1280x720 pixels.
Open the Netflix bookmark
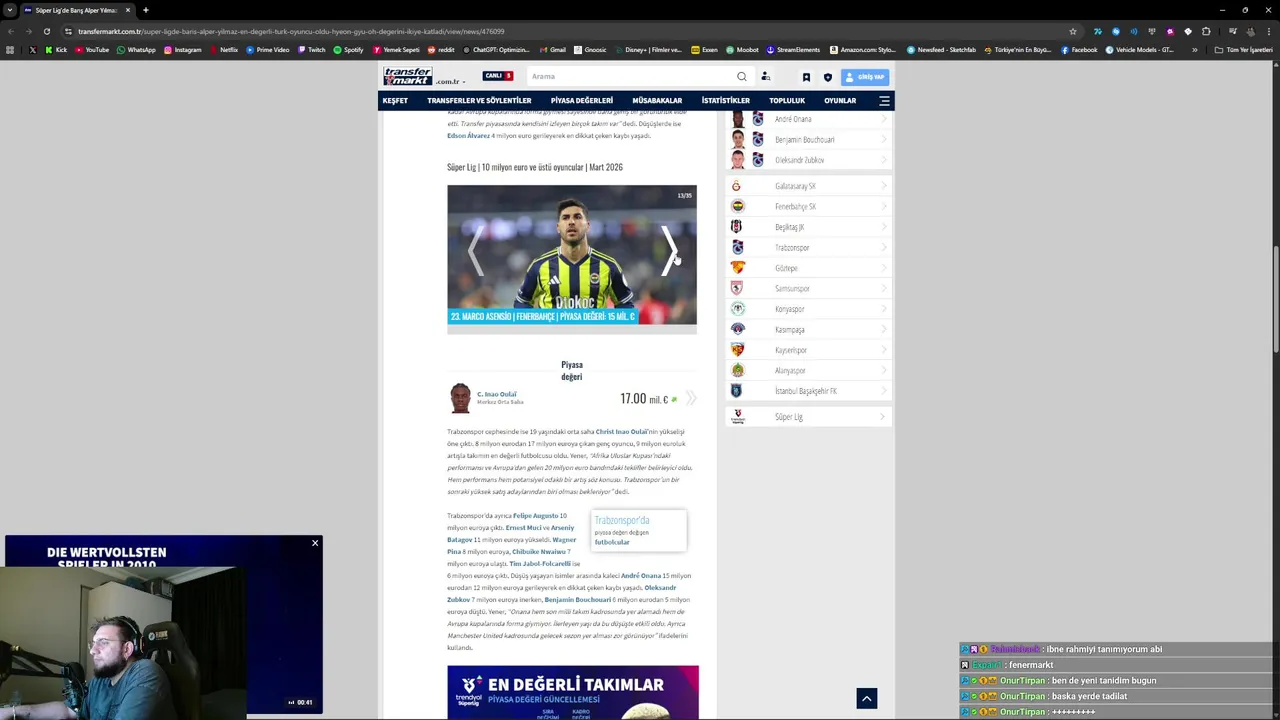tap(223, 50)
